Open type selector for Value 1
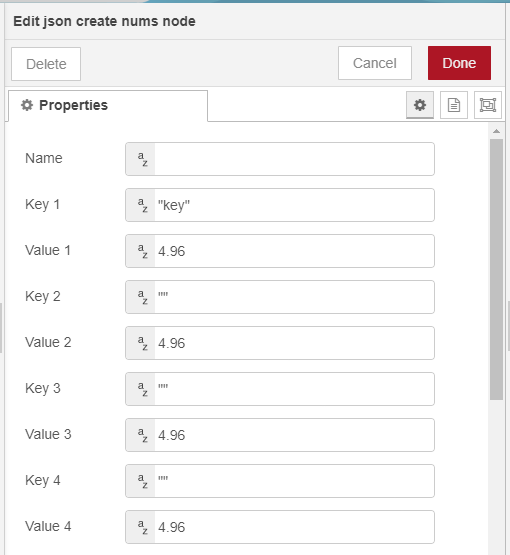Viewport: 510px width, 555px height. (141, 251)
